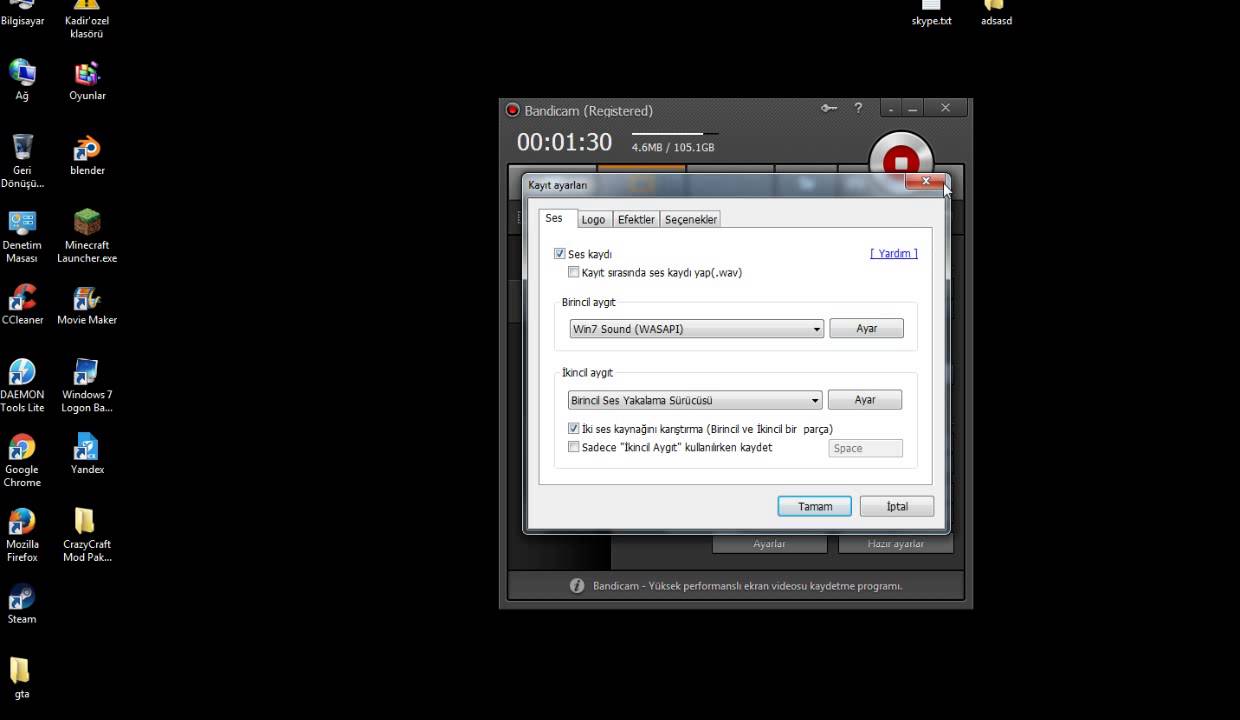Click Ayar button for İkincil aygıt
The image size is (1240, 720).
coord(865,399)
